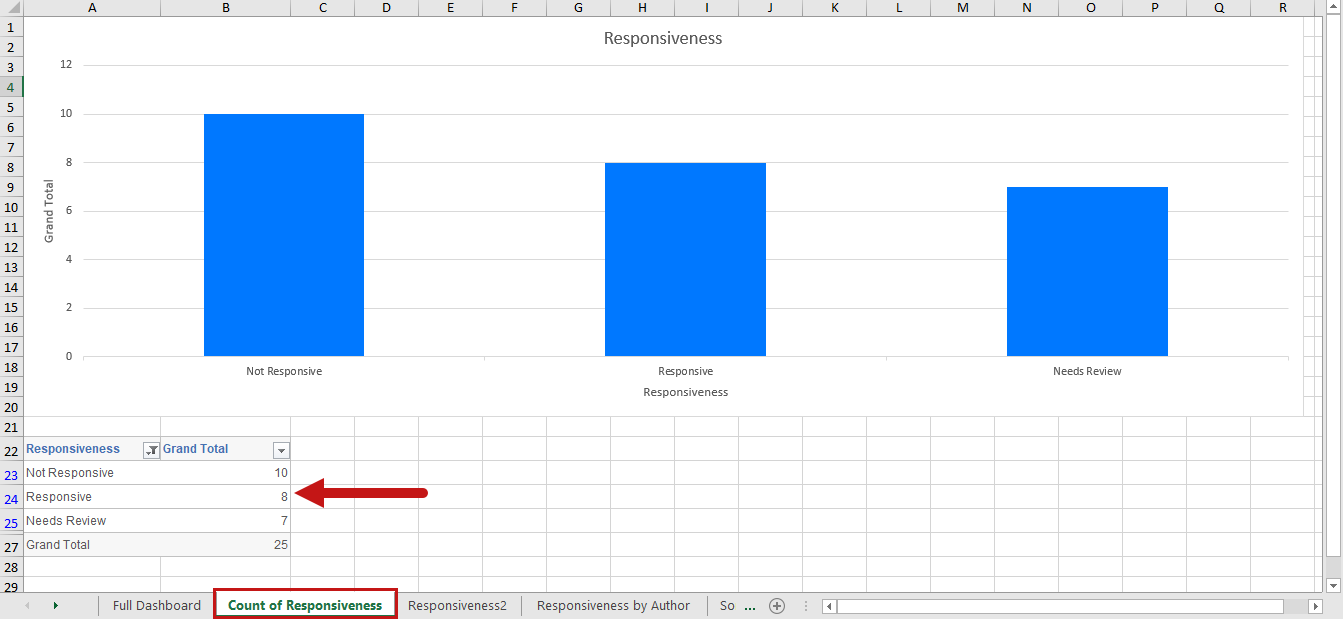Image resolution: width=1343 pixels, height=619 pixels.
Task: Select row 22 header
Action: 11,449
